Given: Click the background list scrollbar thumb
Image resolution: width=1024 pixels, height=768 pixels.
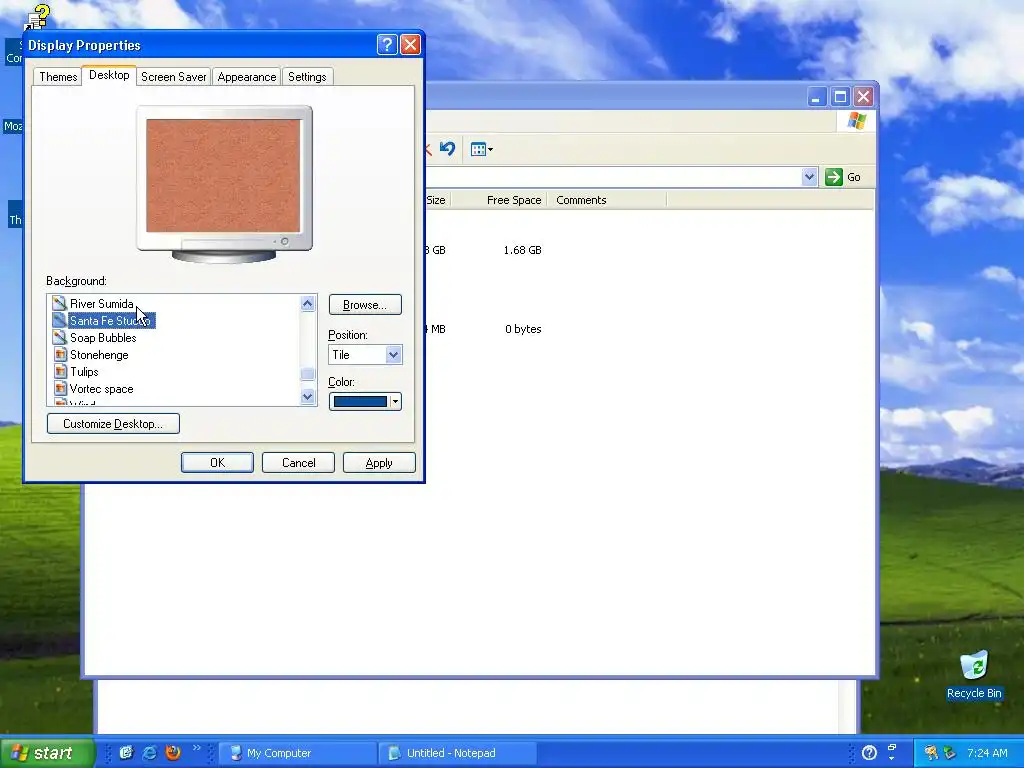Looking at the screenshot, I should tap(308, 374).
